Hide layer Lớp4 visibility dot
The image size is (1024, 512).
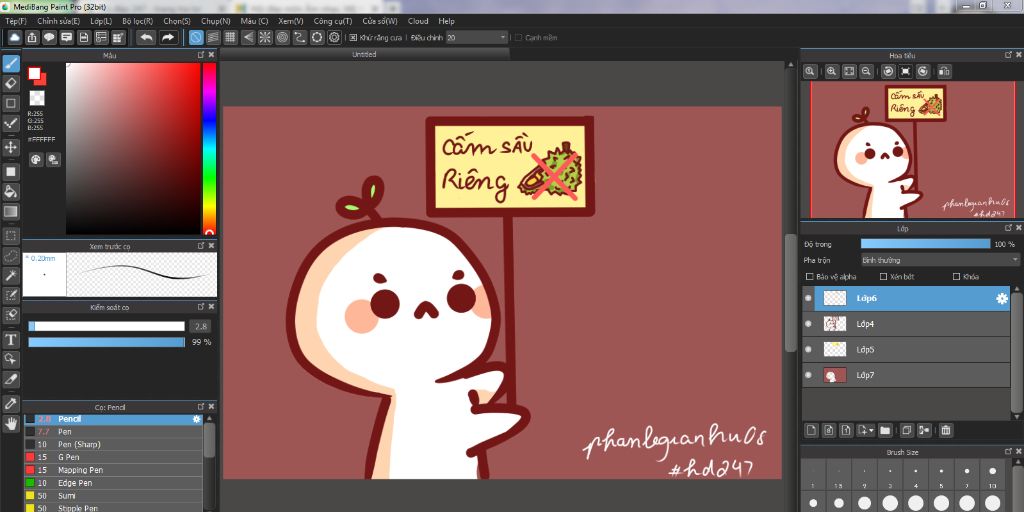pos(808,324)
